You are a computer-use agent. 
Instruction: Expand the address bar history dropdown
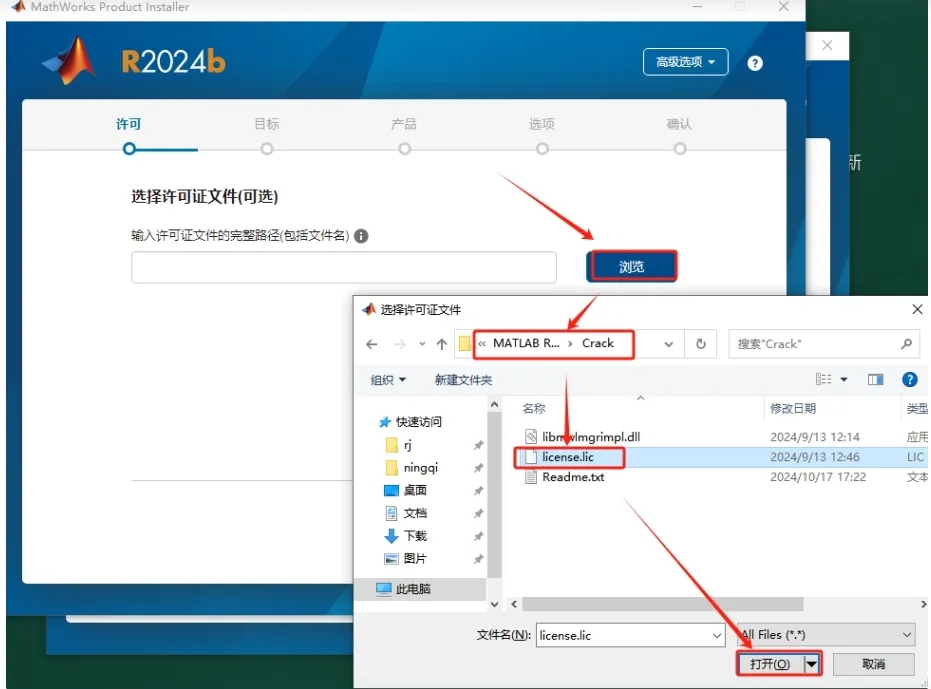tap(669, 344)
